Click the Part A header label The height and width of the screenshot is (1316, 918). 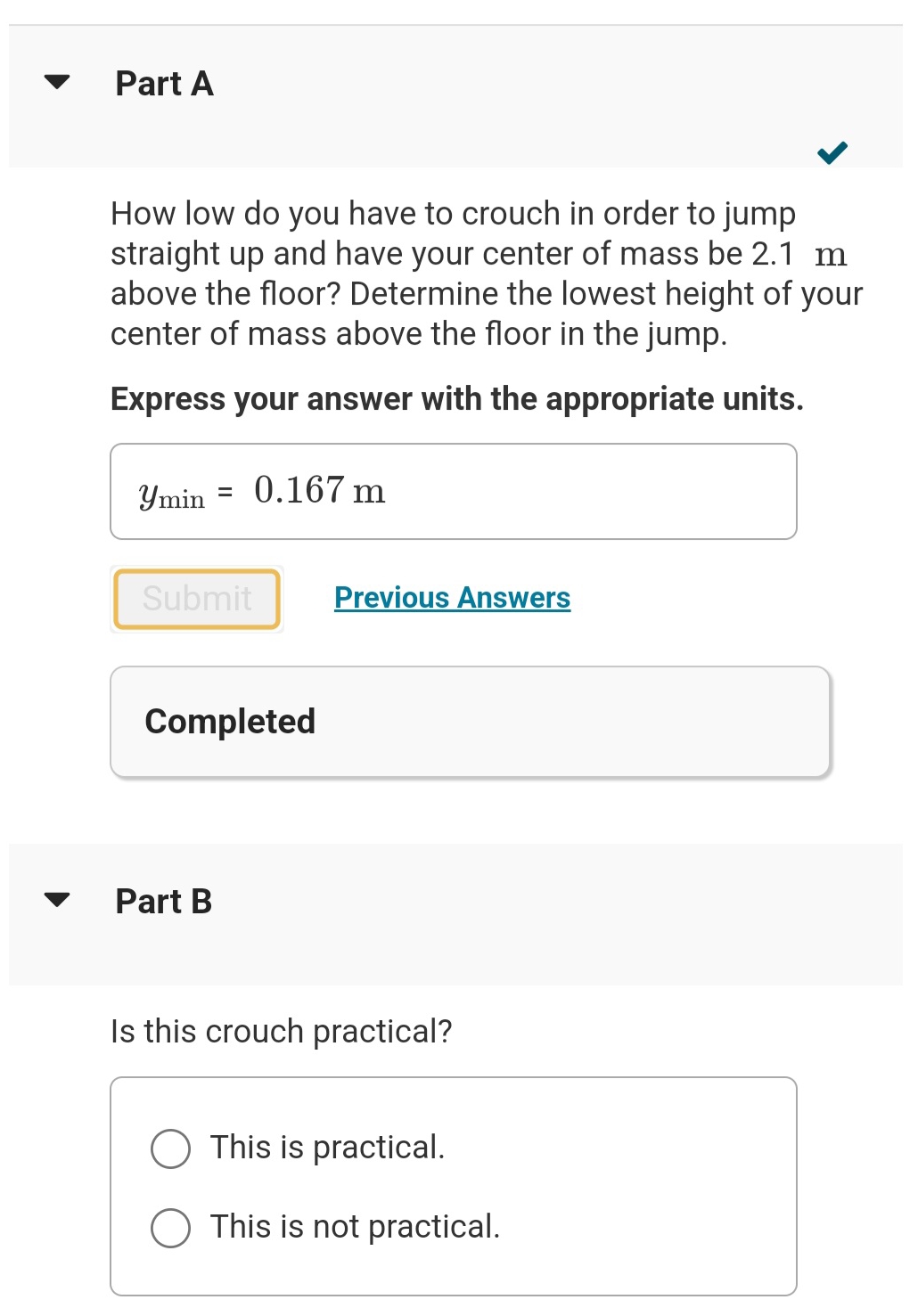pyautogui.click(x=163, y=84)
